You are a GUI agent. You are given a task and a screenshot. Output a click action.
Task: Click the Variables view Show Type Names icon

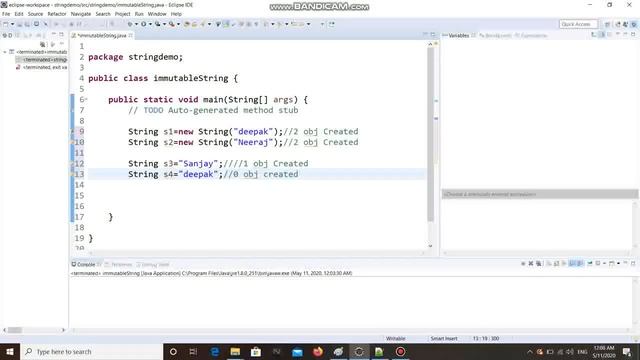(x=594, y=35)
